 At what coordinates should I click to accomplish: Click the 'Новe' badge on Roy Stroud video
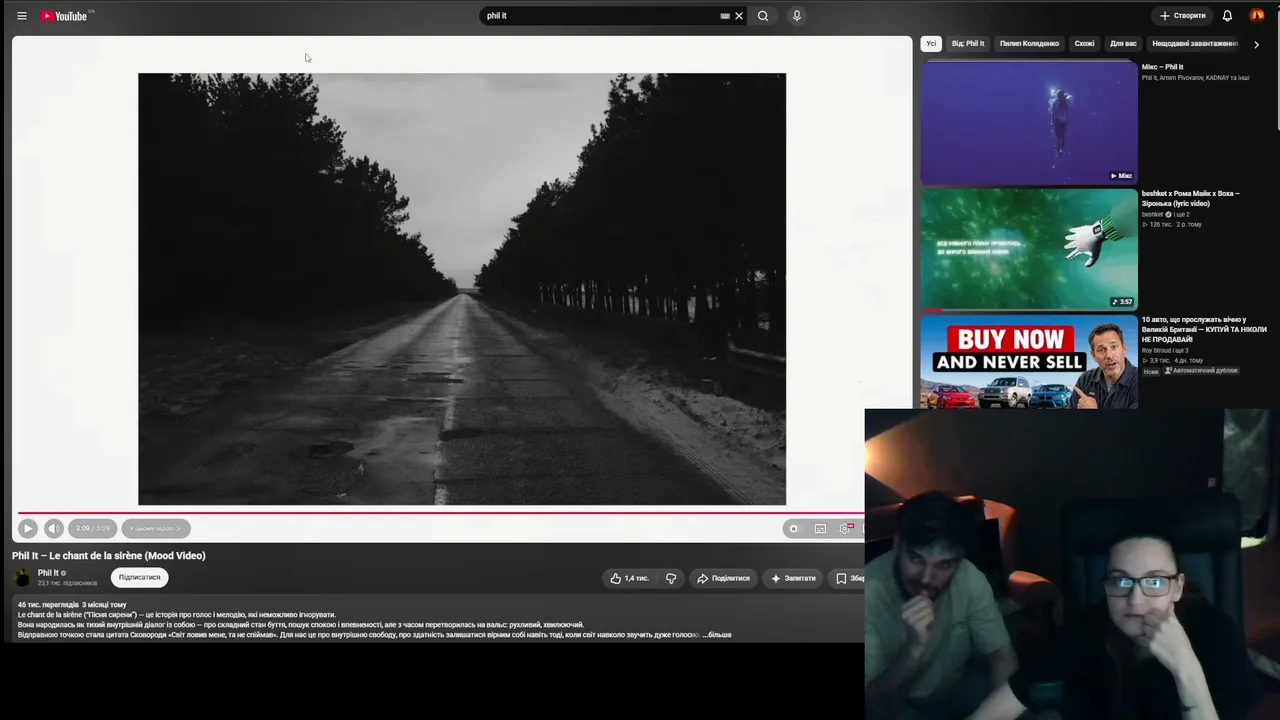(1151, 371)
